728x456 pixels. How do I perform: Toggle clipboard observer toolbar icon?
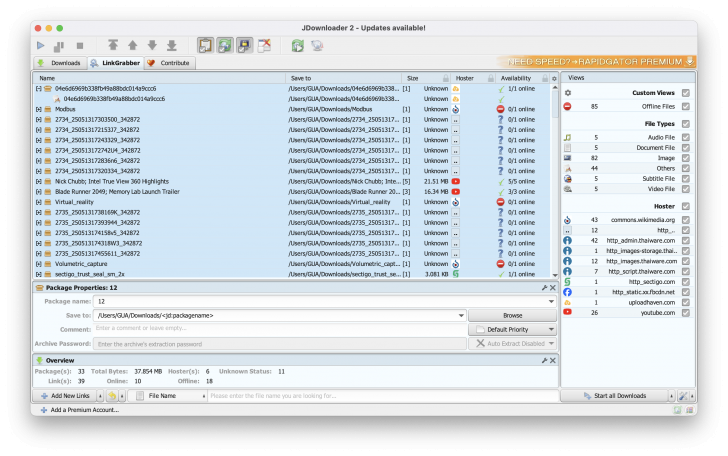[x=205, y=46]
